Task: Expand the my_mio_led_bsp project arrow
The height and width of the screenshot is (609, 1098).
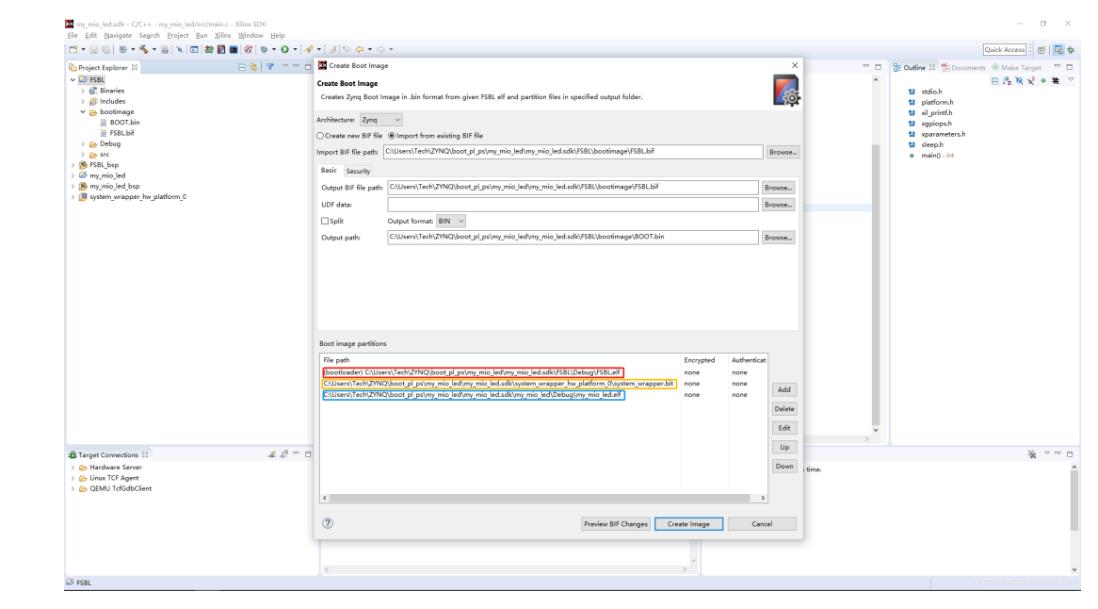Action: pos(73,186)
